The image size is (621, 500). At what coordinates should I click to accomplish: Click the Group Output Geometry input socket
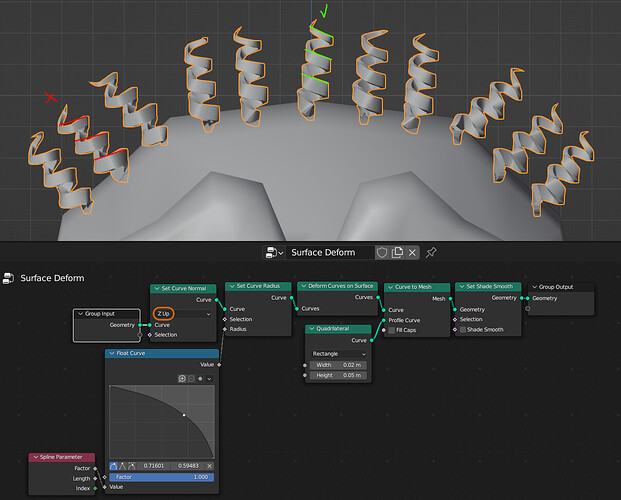pyautogui.click(x=528, y=298)
